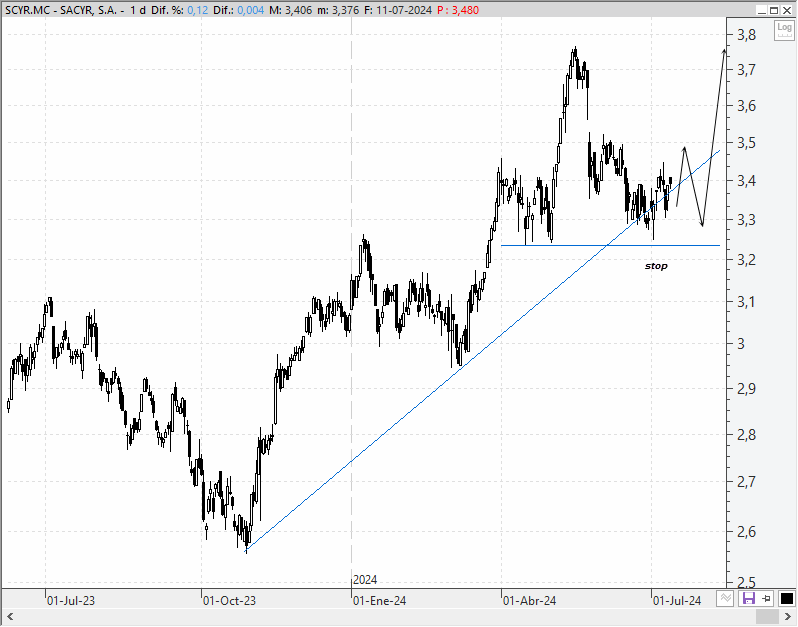The image size is (798, 627).
Task: Click the '2,5' price axis label
Action: [747, 582]
